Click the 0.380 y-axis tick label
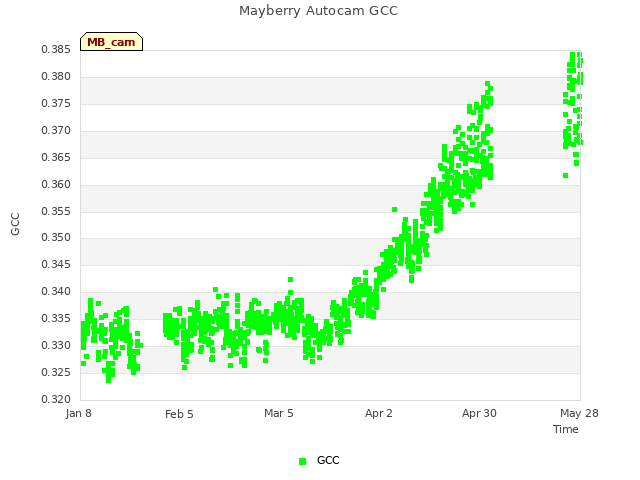Screen dimensions: 640x480 [x=56, y=76]
